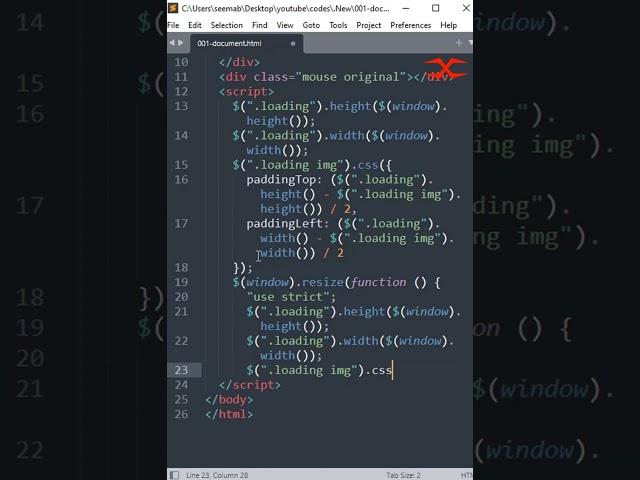Close the Sublime Text window
This screenshot has width=640, height=480.
click(466, 8)
